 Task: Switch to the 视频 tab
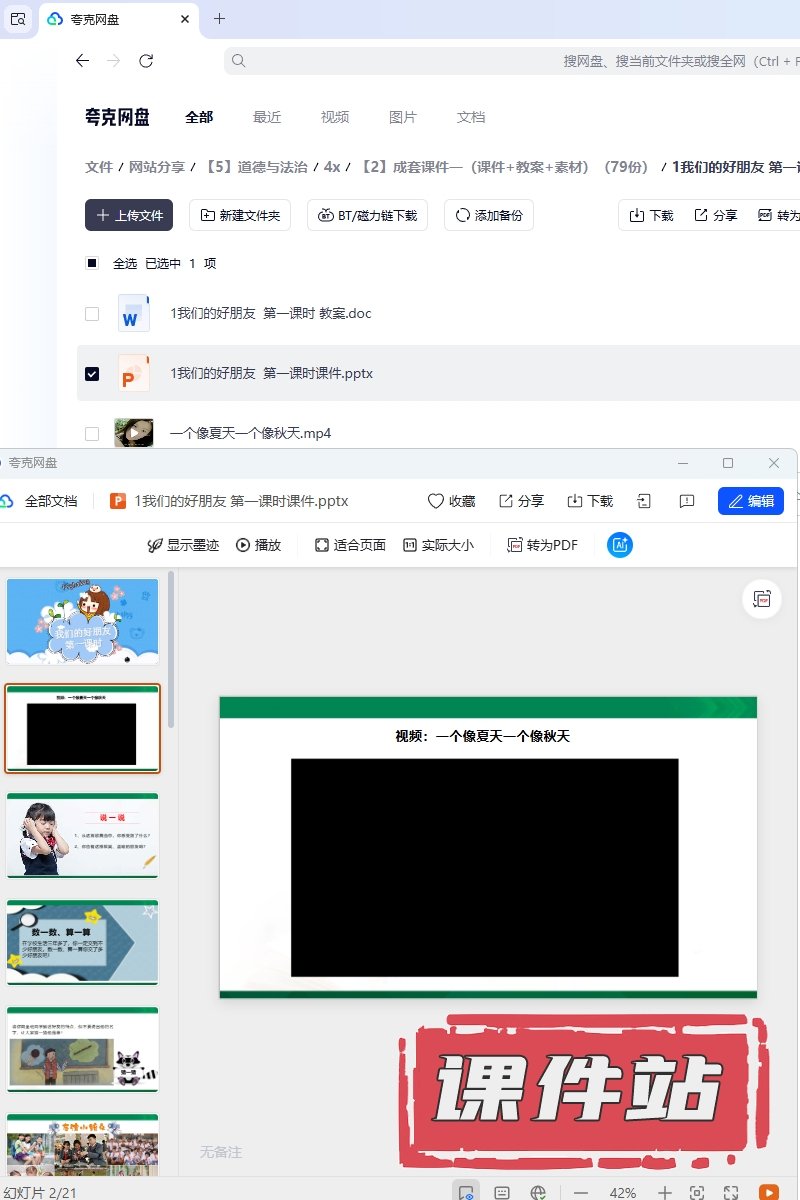click(x=335, y=117)
